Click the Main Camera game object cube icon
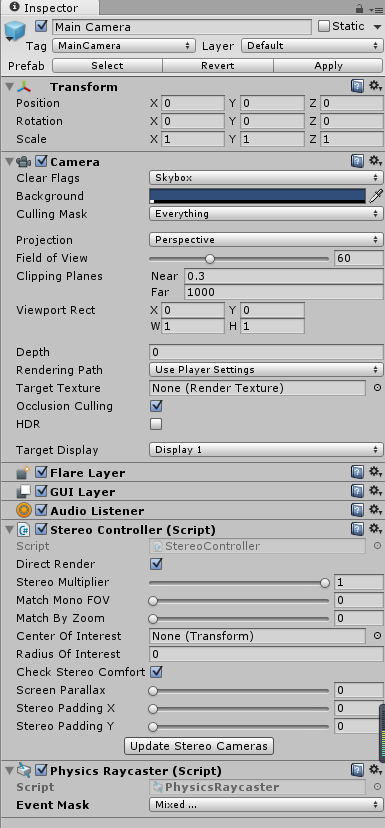 click(13, 31)
